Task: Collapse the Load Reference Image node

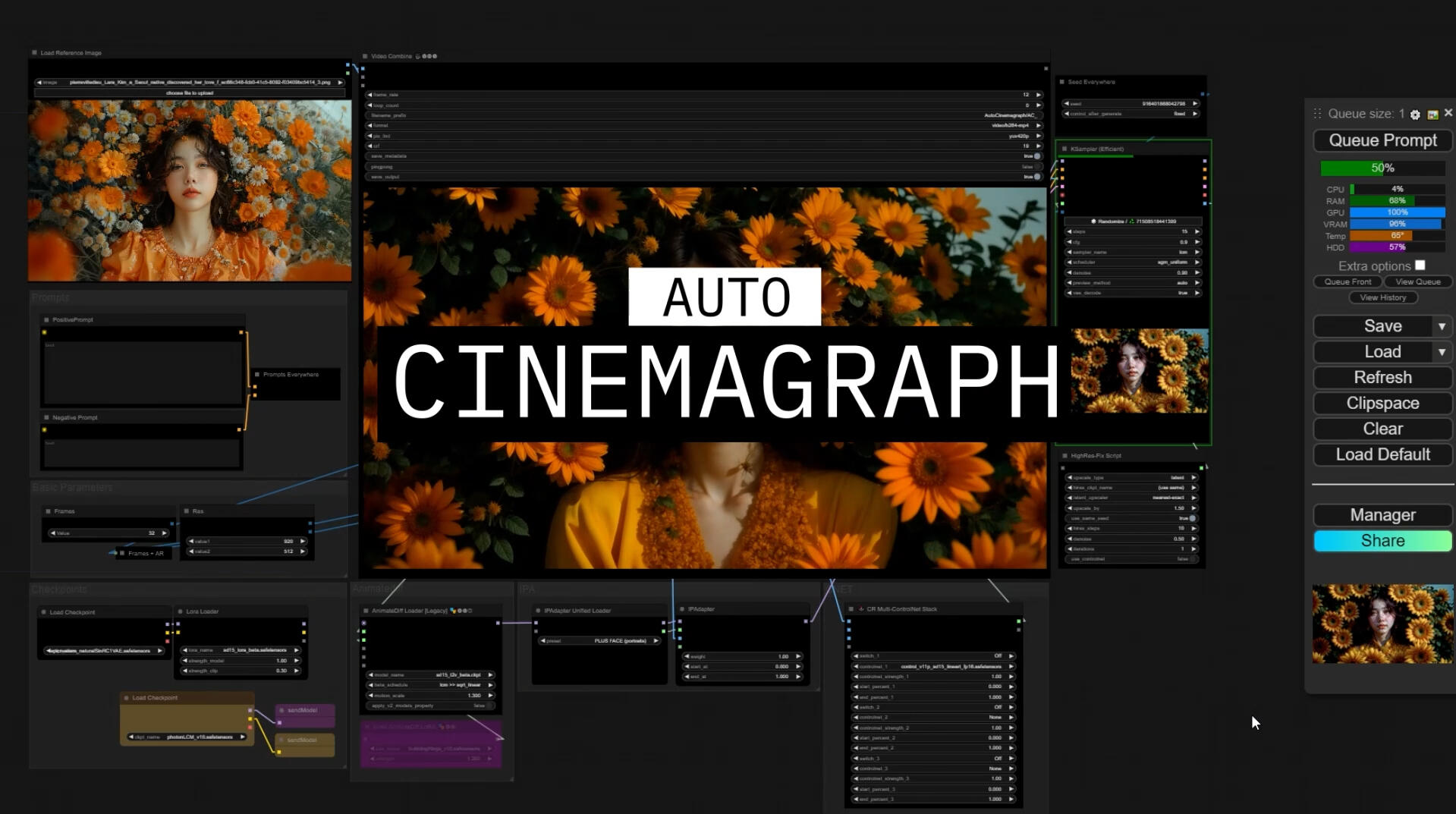Action: click(x=33, y=52)
